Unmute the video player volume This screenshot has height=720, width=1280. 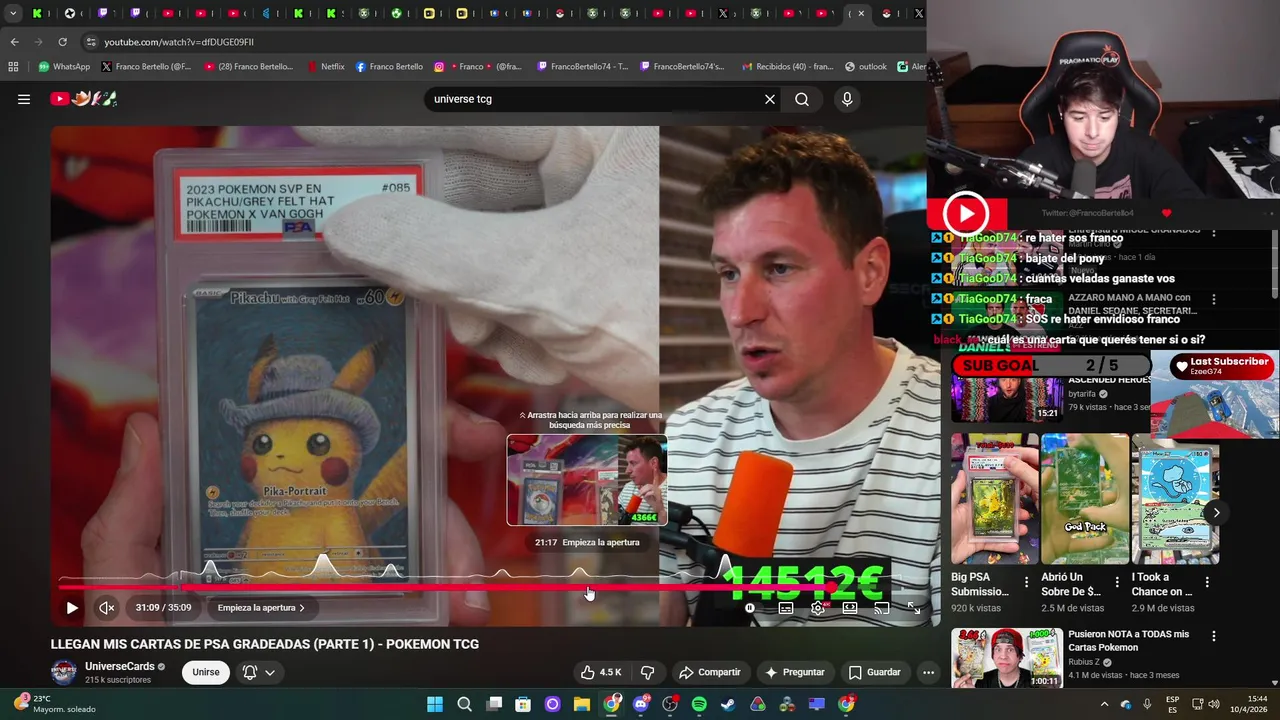[106, 607]
